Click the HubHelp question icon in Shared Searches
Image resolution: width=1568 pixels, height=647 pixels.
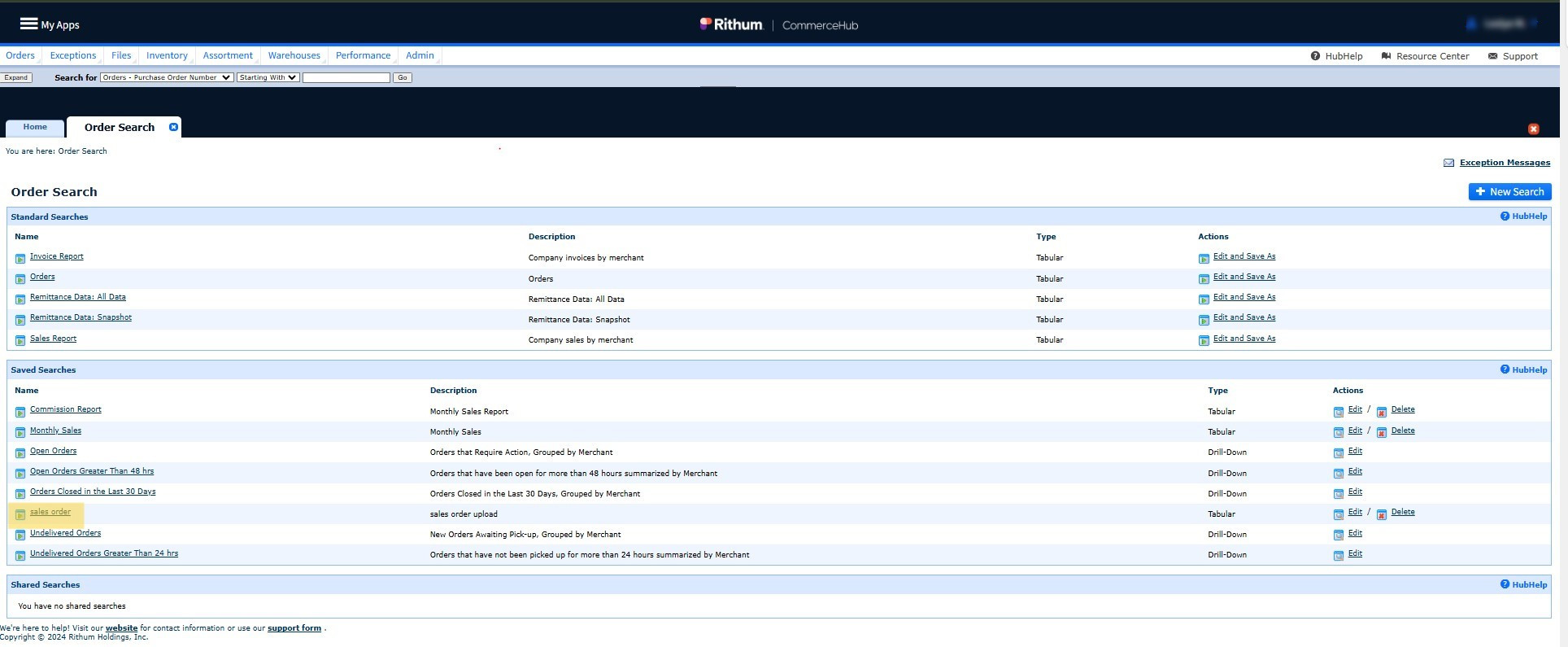tap(1505, 584)
